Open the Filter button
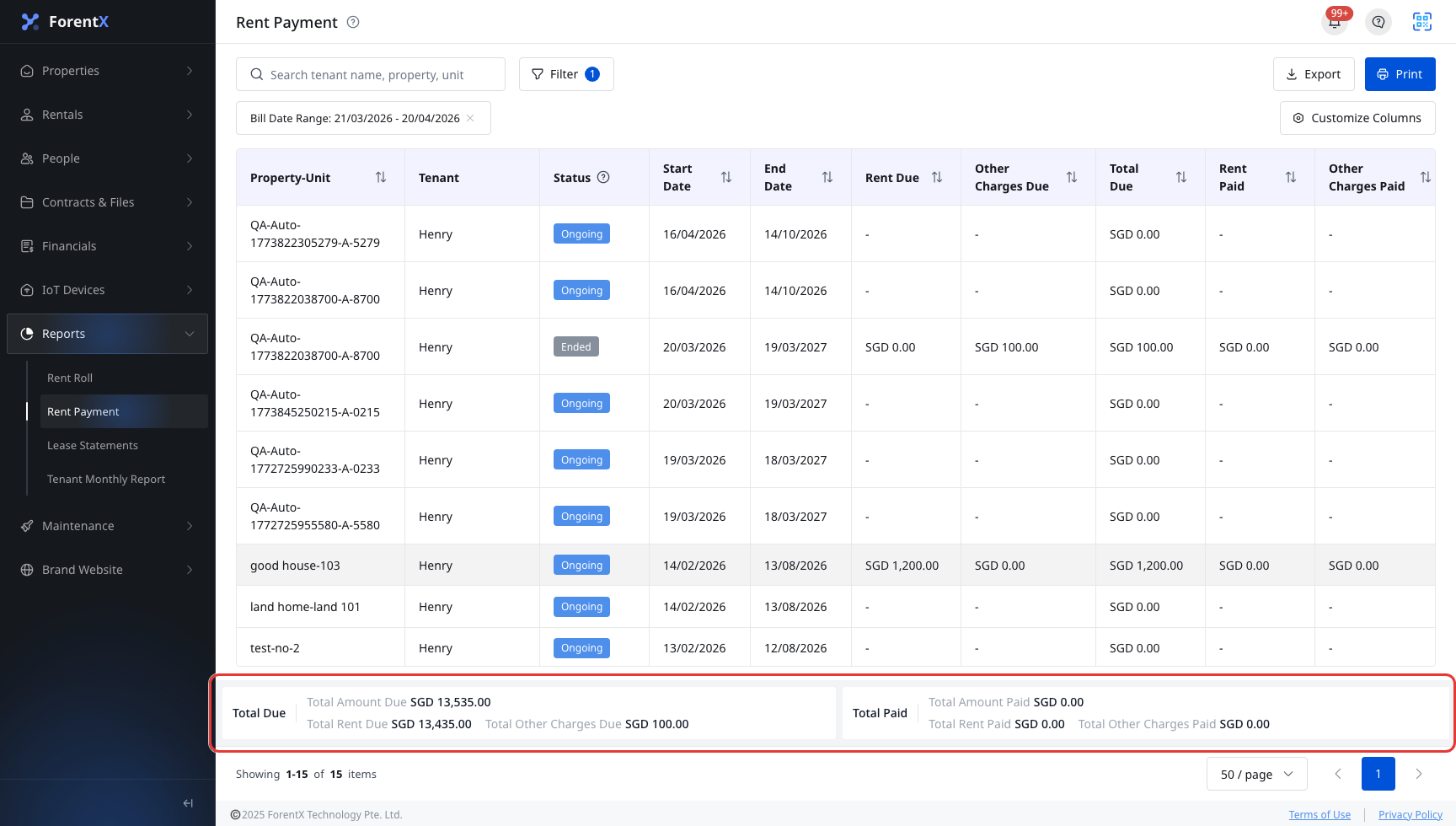1456x826 pixels. coord(566,74)
